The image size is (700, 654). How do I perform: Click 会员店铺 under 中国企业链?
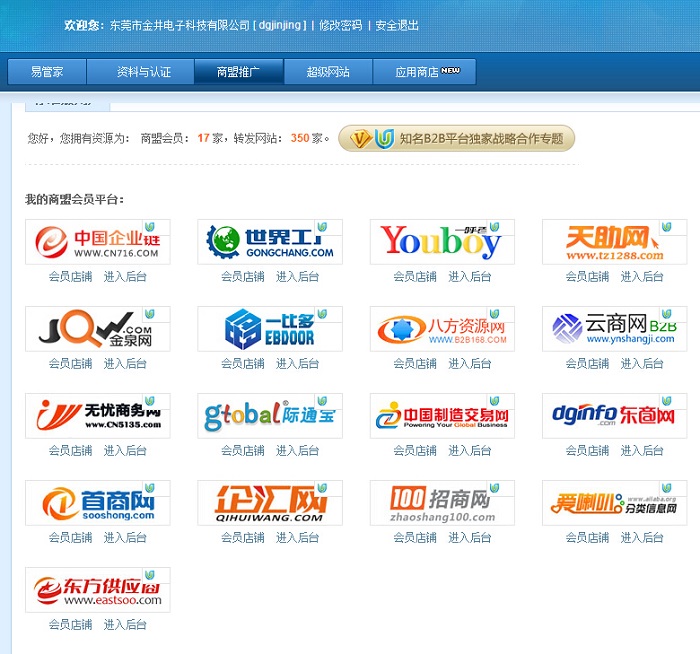tap(70, 277)
